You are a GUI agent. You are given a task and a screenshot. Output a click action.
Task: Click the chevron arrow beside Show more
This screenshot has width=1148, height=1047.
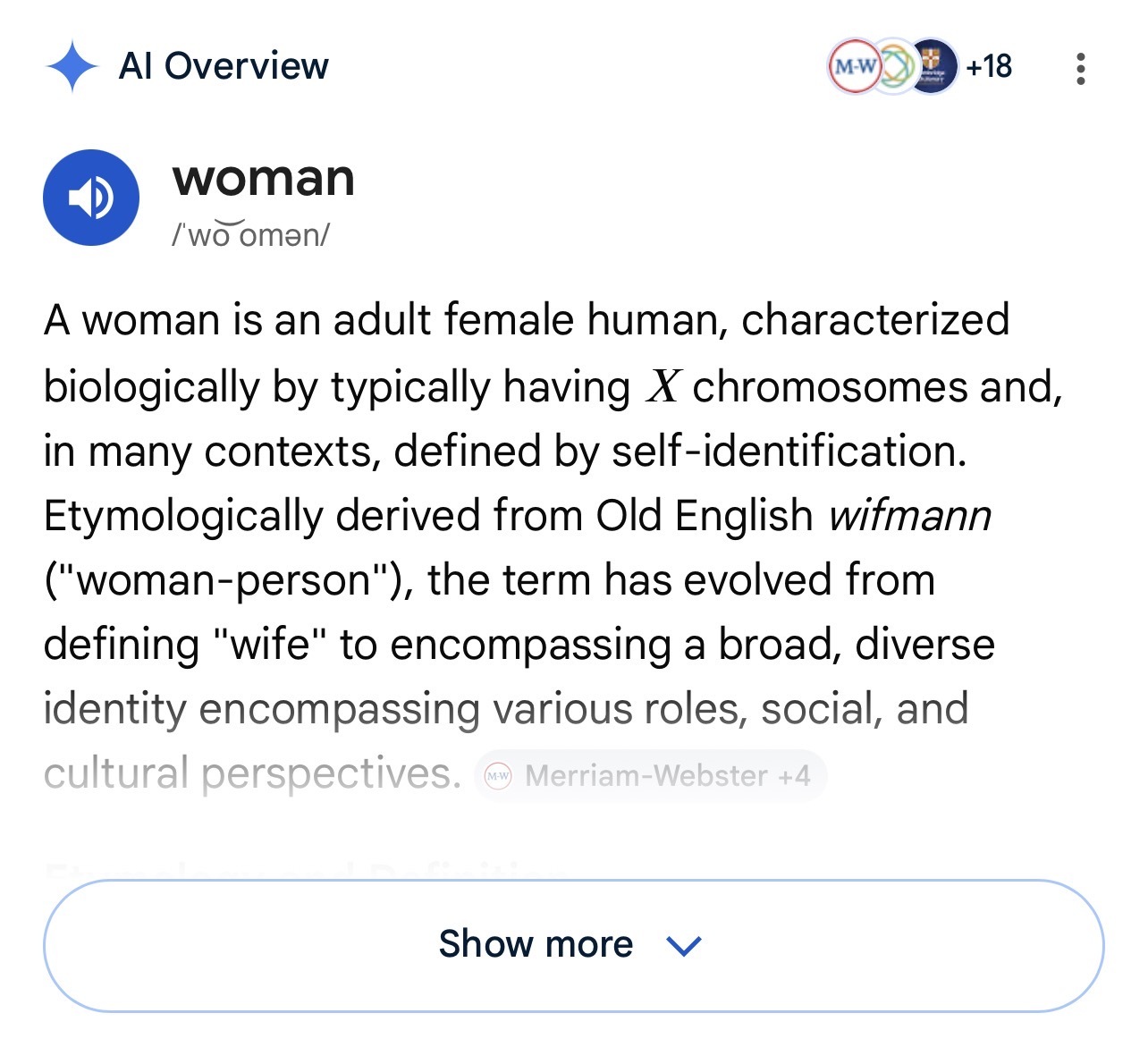click(x=684, y=945)
